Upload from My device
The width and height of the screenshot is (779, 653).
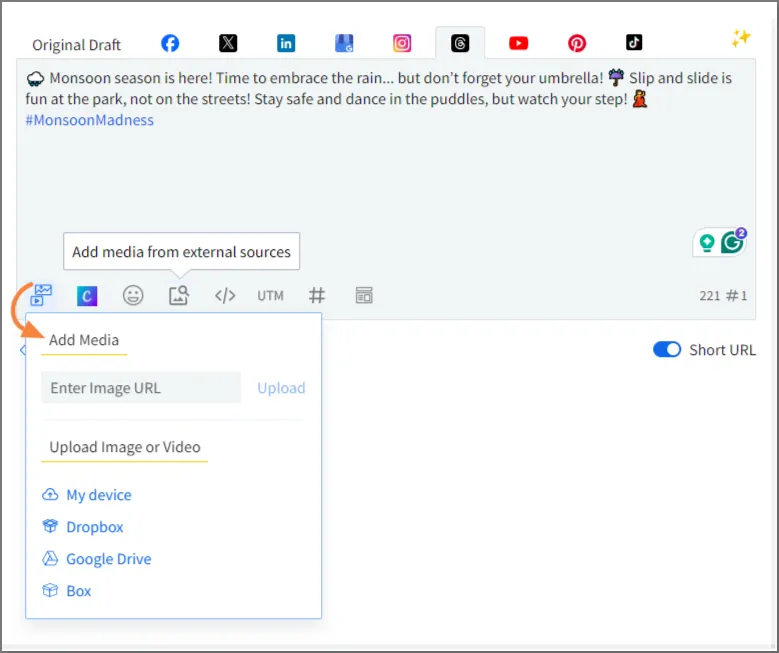pyautogui.click(x=99, y=495)
